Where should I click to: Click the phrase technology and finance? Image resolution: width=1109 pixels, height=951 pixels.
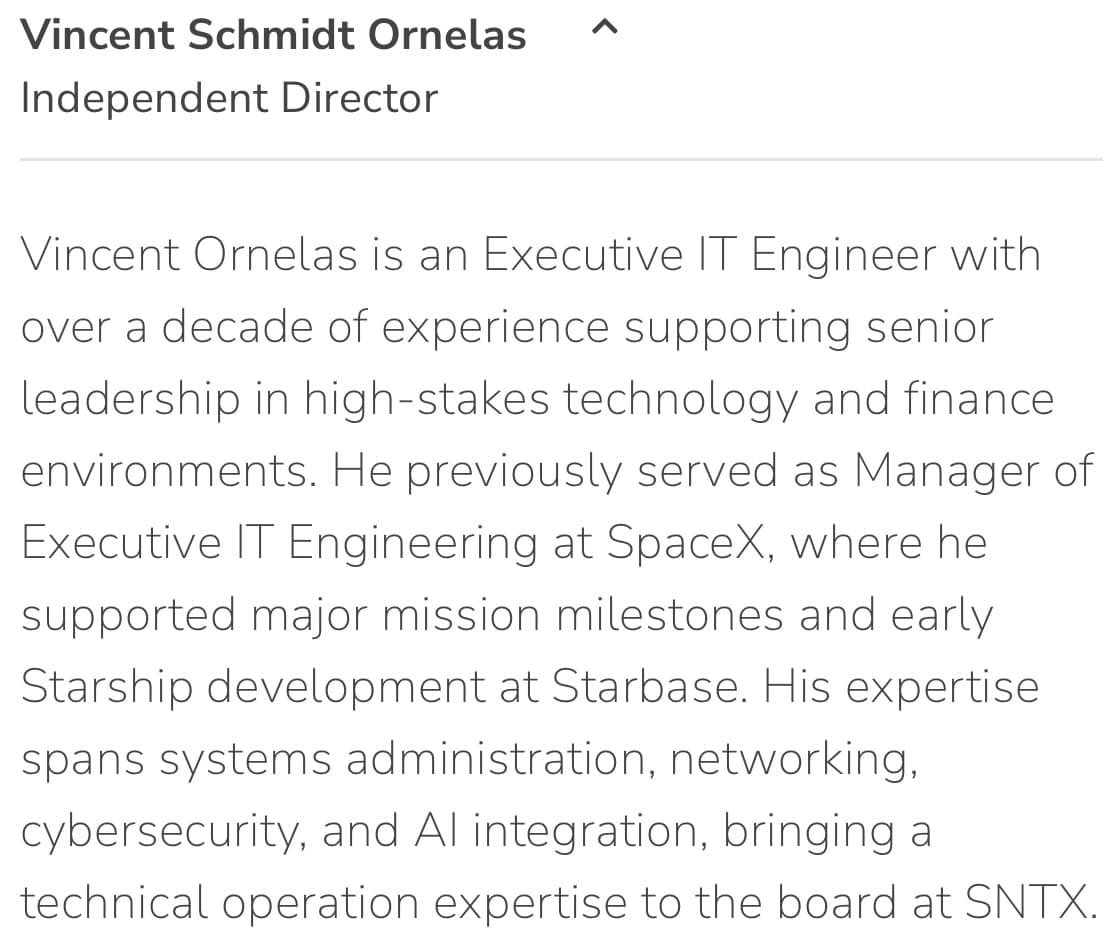(808, 399)
